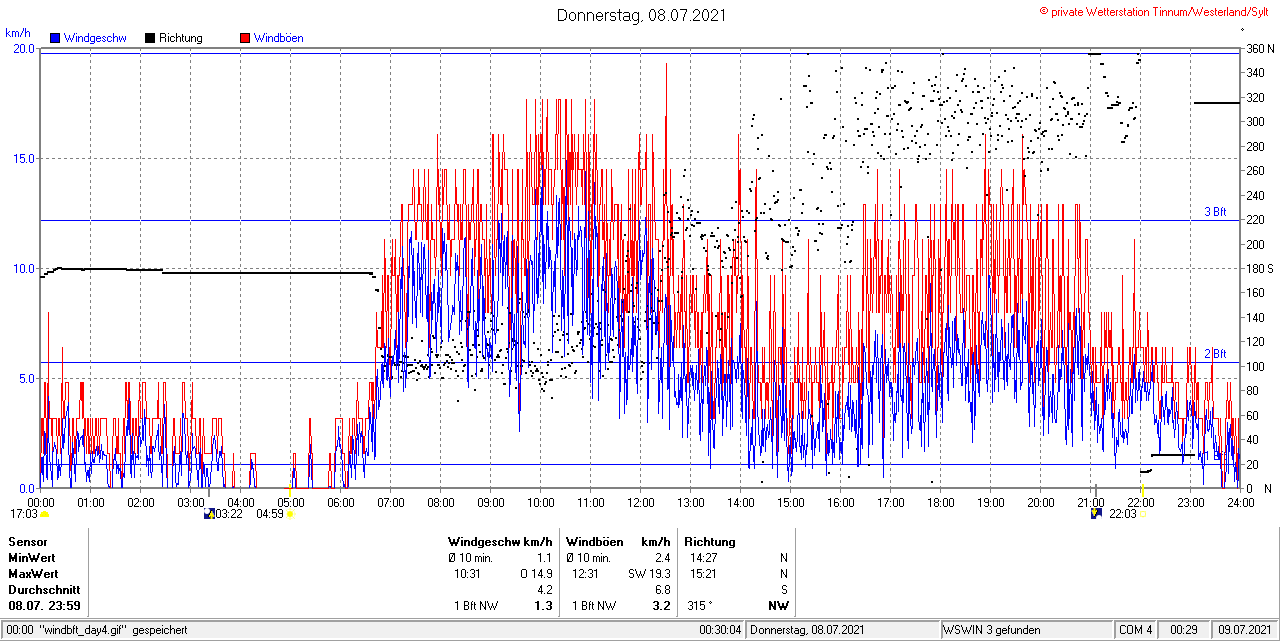Click the 00:30:04 status bar timer
1280x641 pixels.
pos(721,630)
